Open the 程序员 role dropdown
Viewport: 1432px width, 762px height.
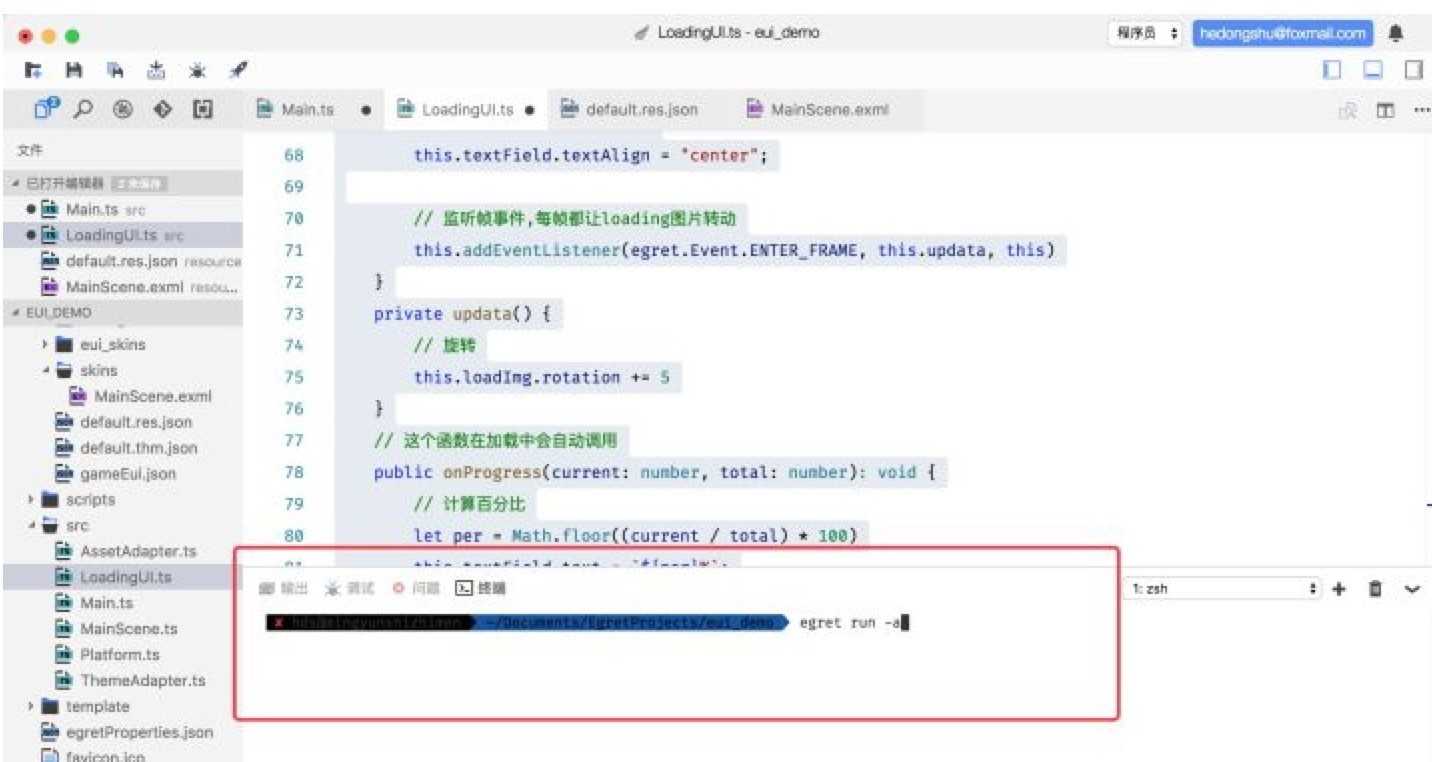[x=1145, y=33]
